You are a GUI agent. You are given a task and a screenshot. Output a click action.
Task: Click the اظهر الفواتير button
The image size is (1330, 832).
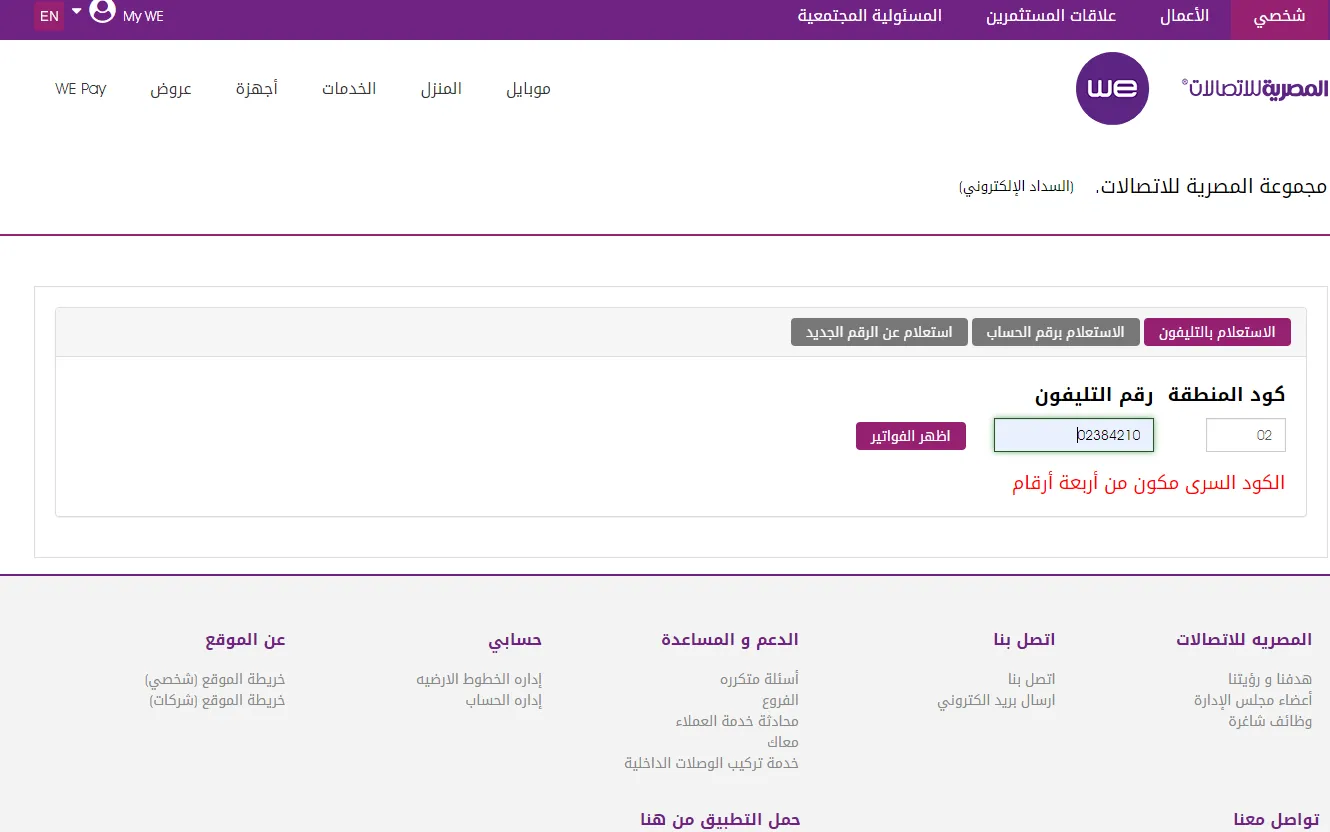[910, 436]
